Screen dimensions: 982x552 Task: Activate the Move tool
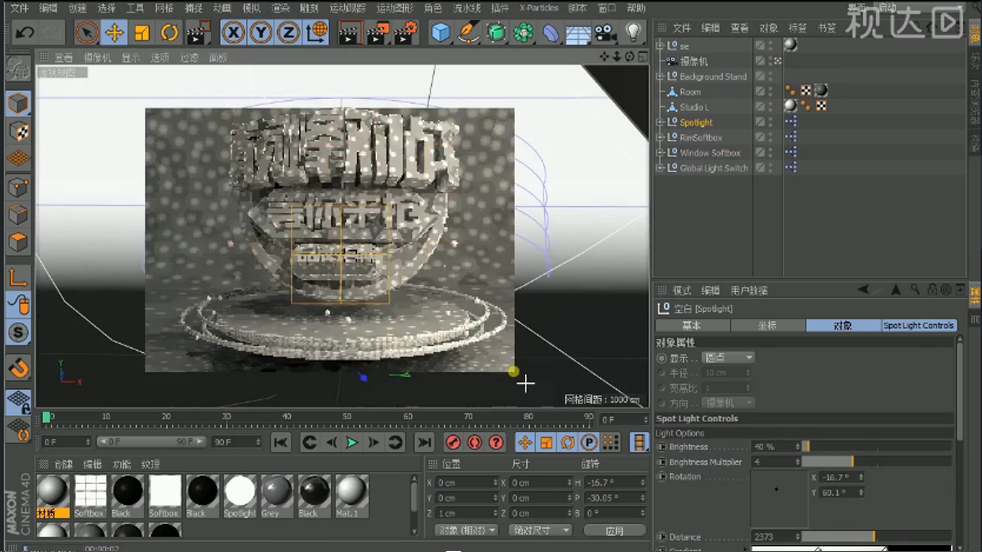pos(115,32)
